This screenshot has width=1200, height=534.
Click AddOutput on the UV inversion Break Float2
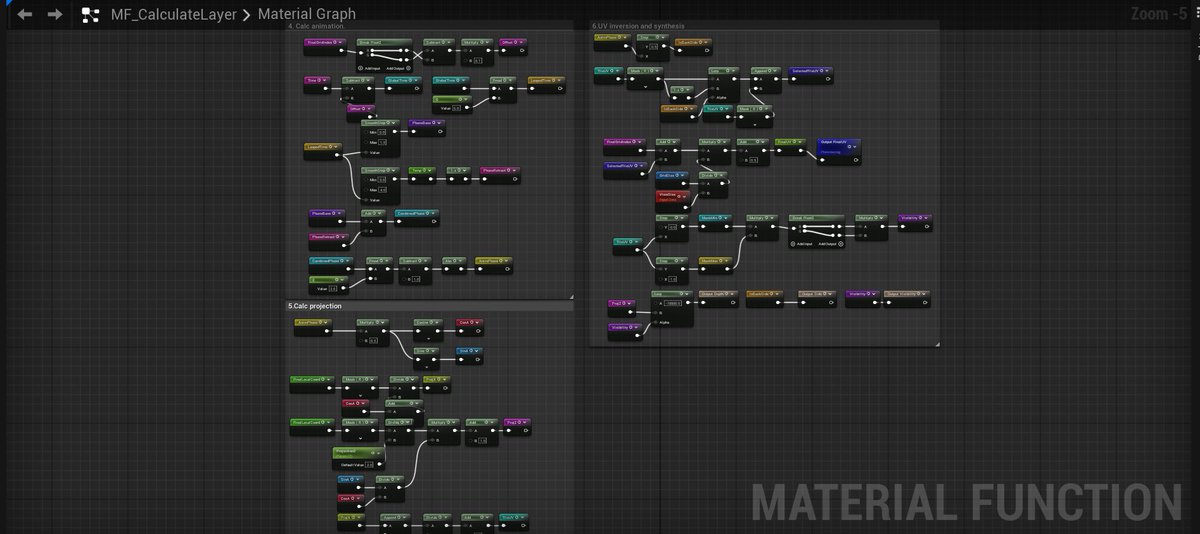click(831, 244)
